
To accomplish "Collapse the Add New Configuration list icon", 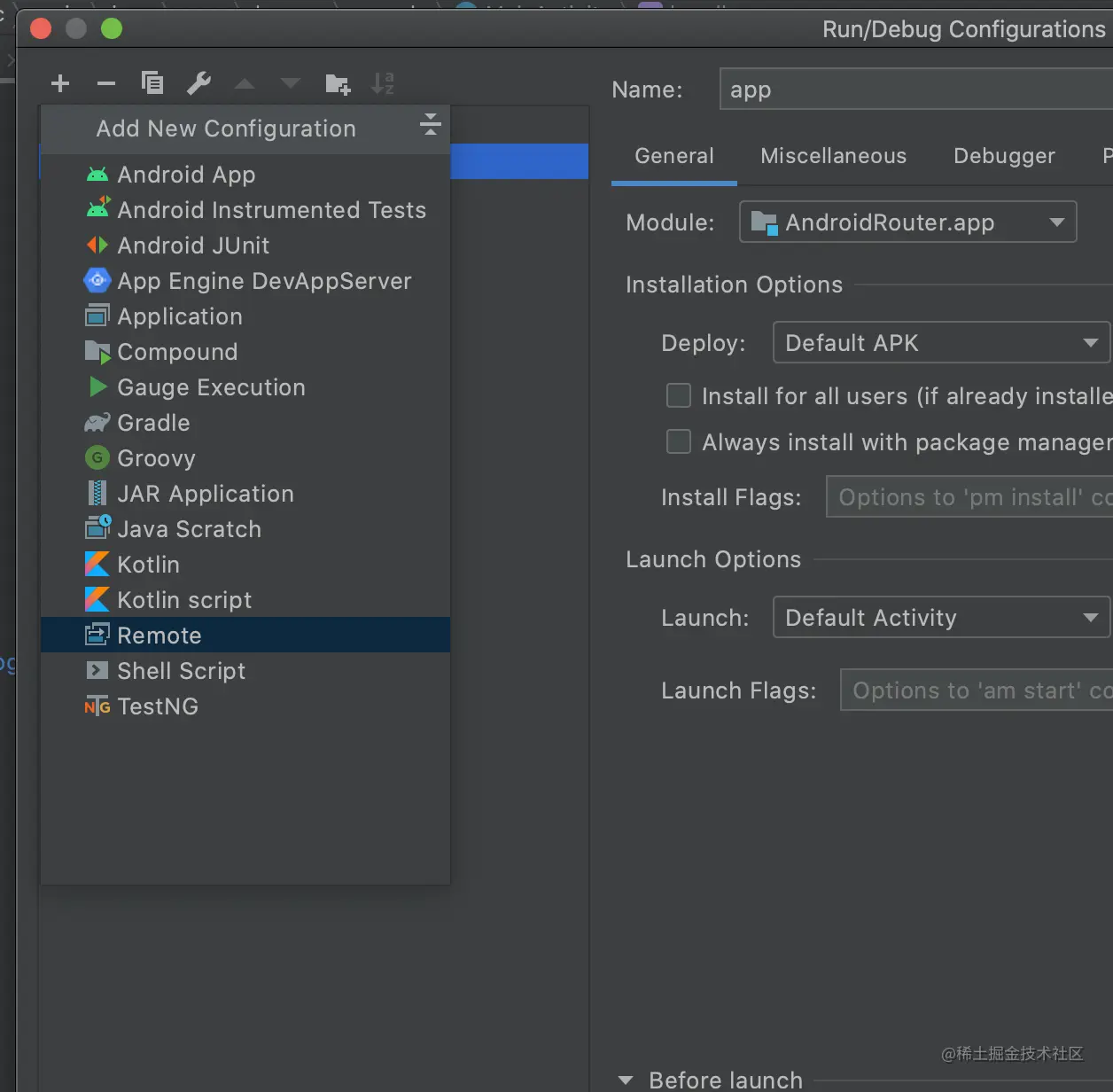I will point(431,124).
